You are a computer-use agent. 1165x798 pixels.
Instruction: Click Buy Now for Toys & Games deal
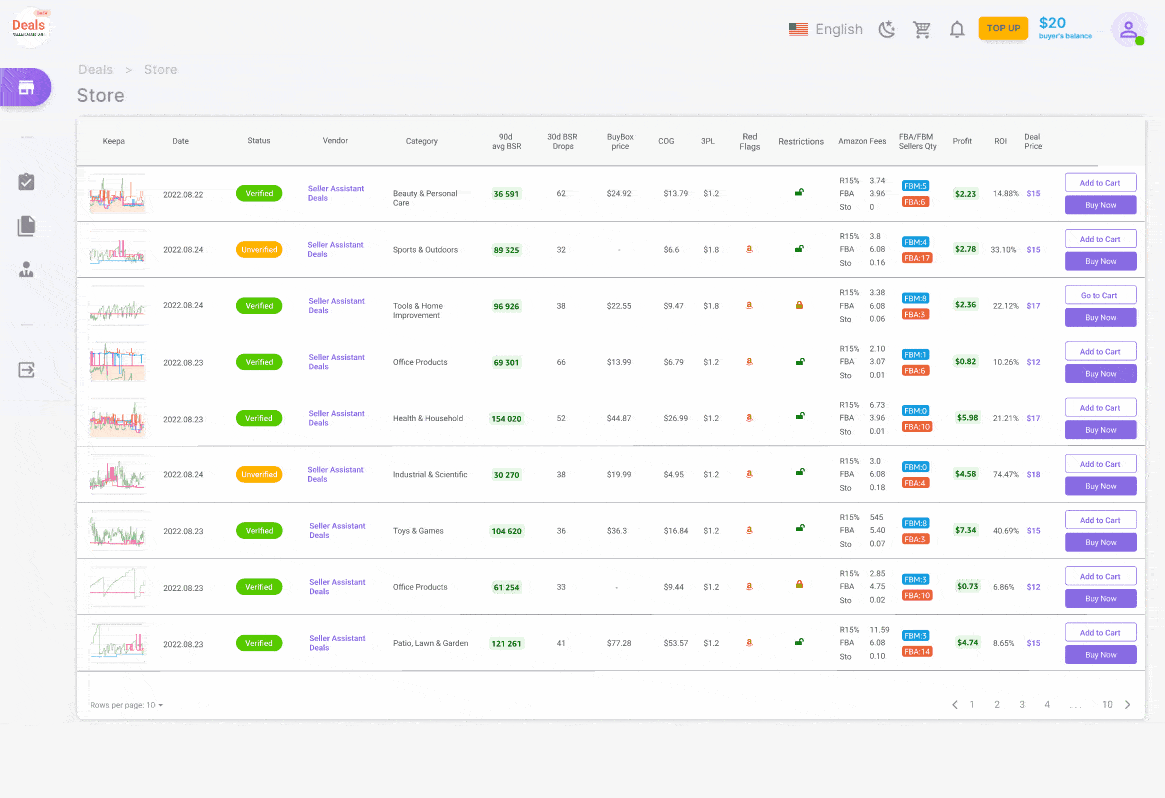tap(1100, 542)
